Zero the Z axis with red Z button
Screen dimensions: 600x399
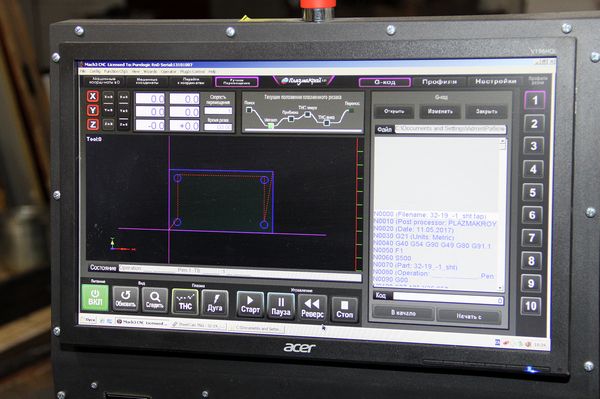pos(93,124)
